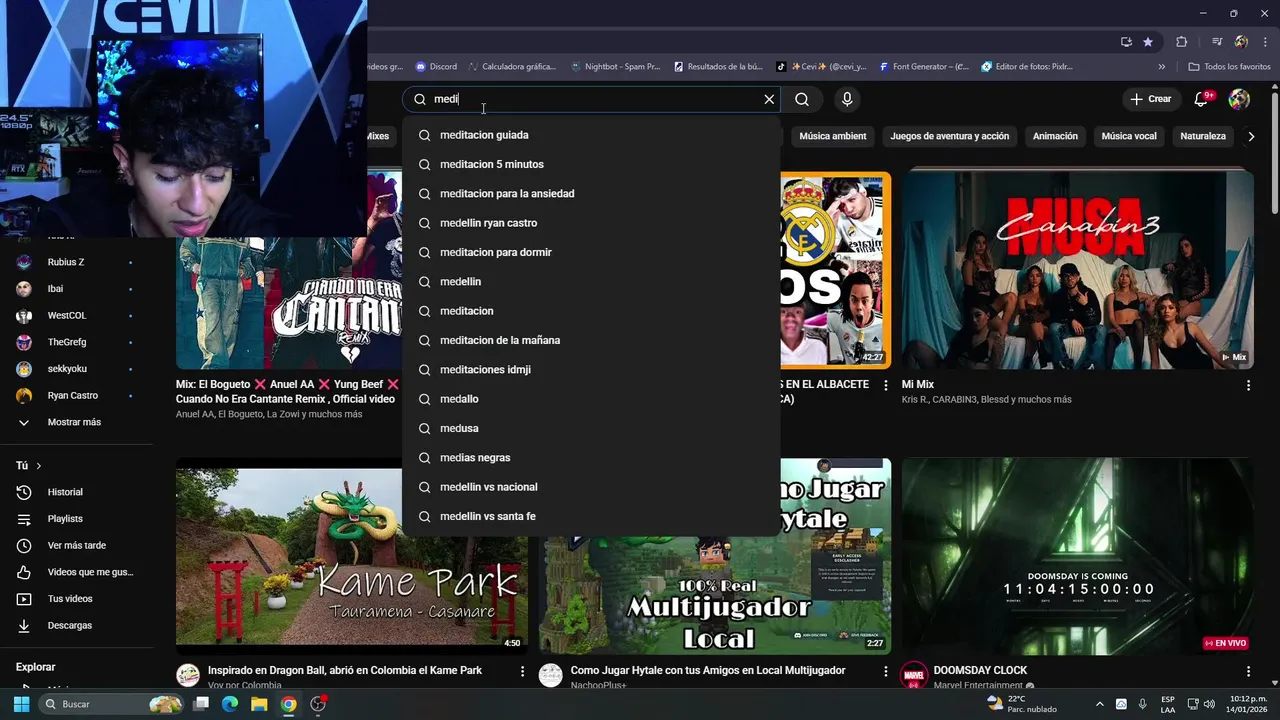Open Ver más tarde in sidebar
The width and height of the screenshot is (1280, 720).
coord(76,545)
